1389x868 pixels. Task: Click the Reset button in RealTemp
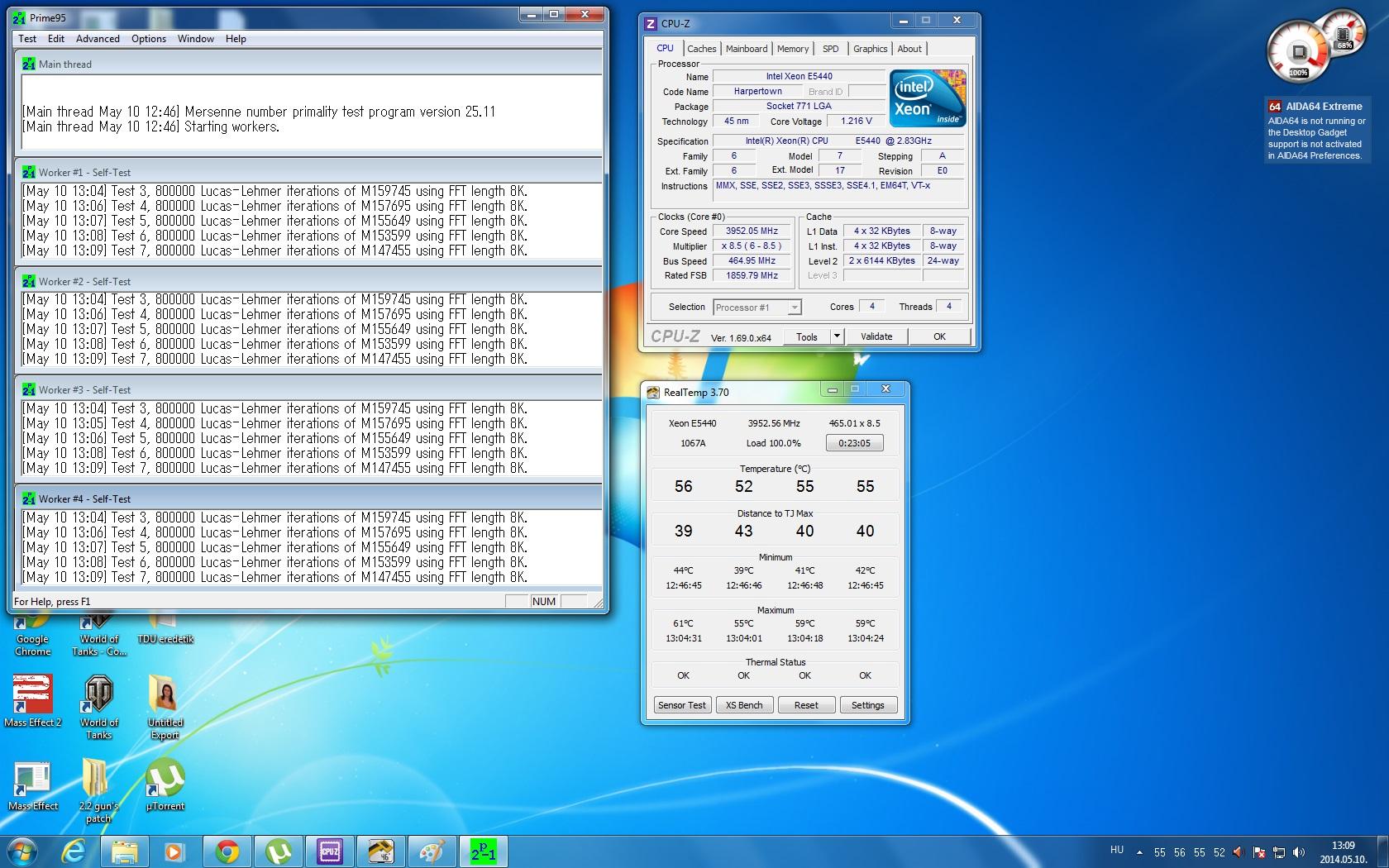(806, 705)
